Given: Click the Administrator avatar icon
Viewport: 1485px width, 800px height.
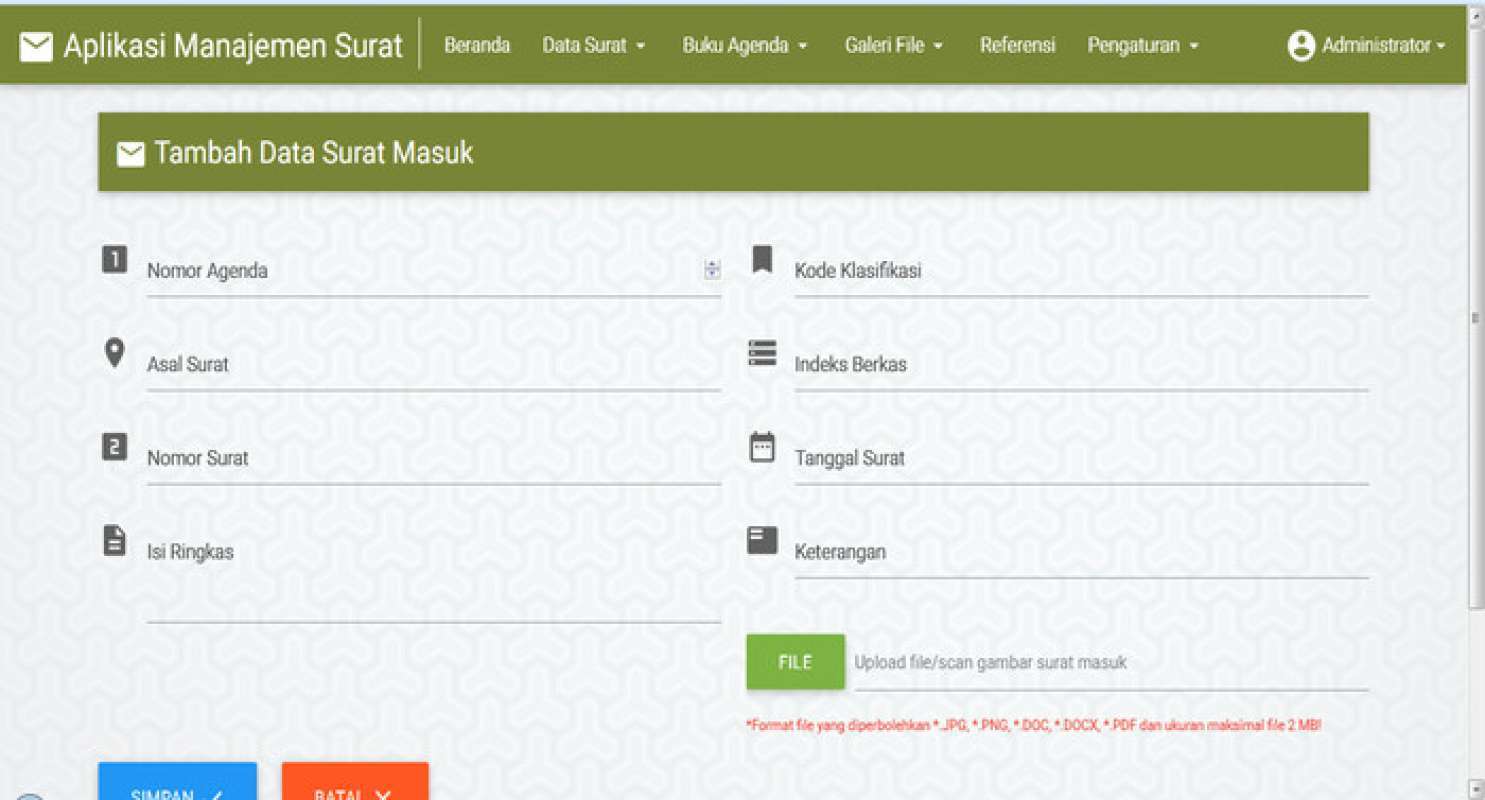Looking at the screenshot, I should (1300, 45).
